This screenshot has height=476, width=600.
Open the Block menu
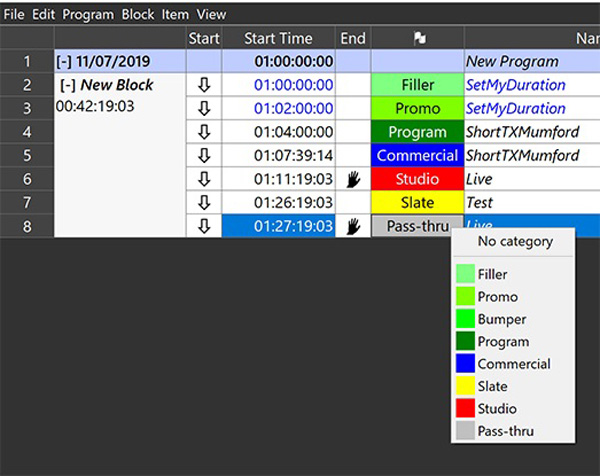(138, 15)
